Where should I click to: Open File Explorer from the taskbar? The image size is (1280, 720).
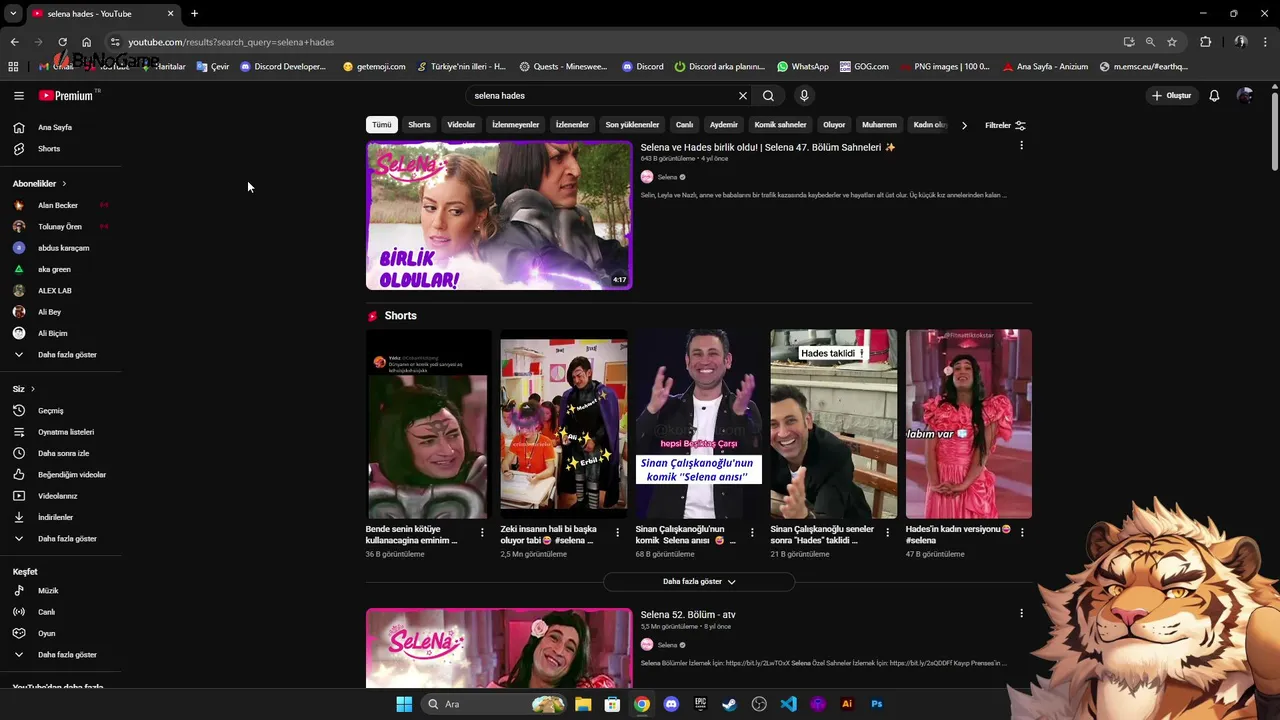tap(583, 704)
